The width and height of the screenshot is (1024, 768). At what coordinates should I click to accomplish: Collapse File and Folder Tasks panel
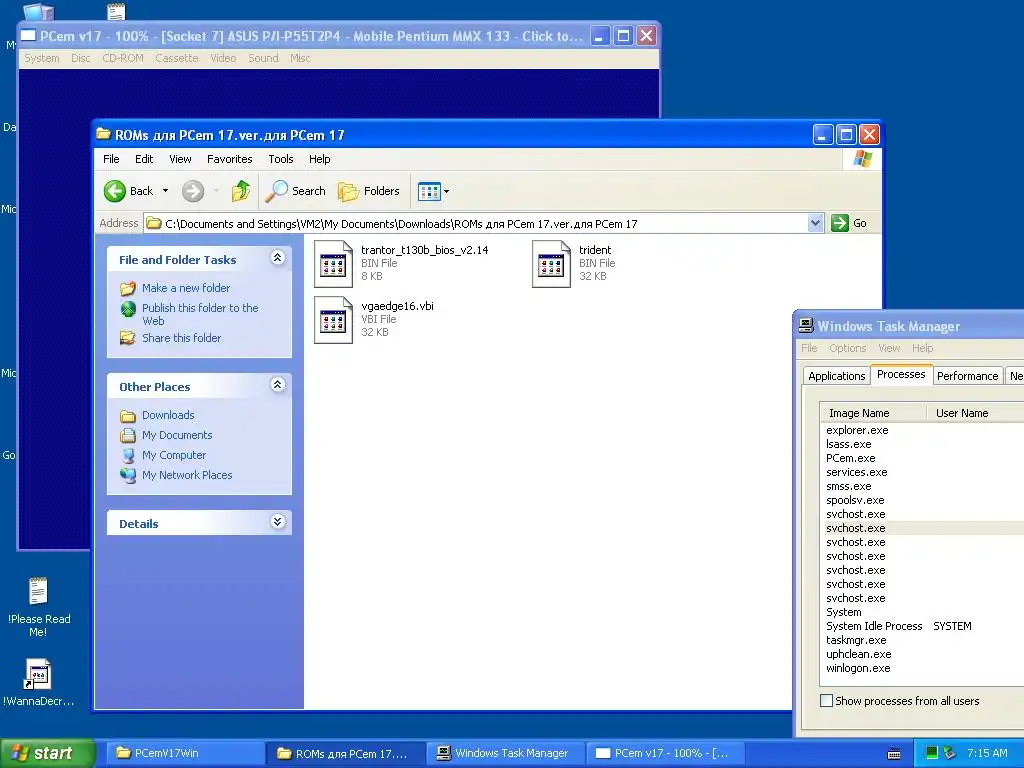[x=278, y=258]
